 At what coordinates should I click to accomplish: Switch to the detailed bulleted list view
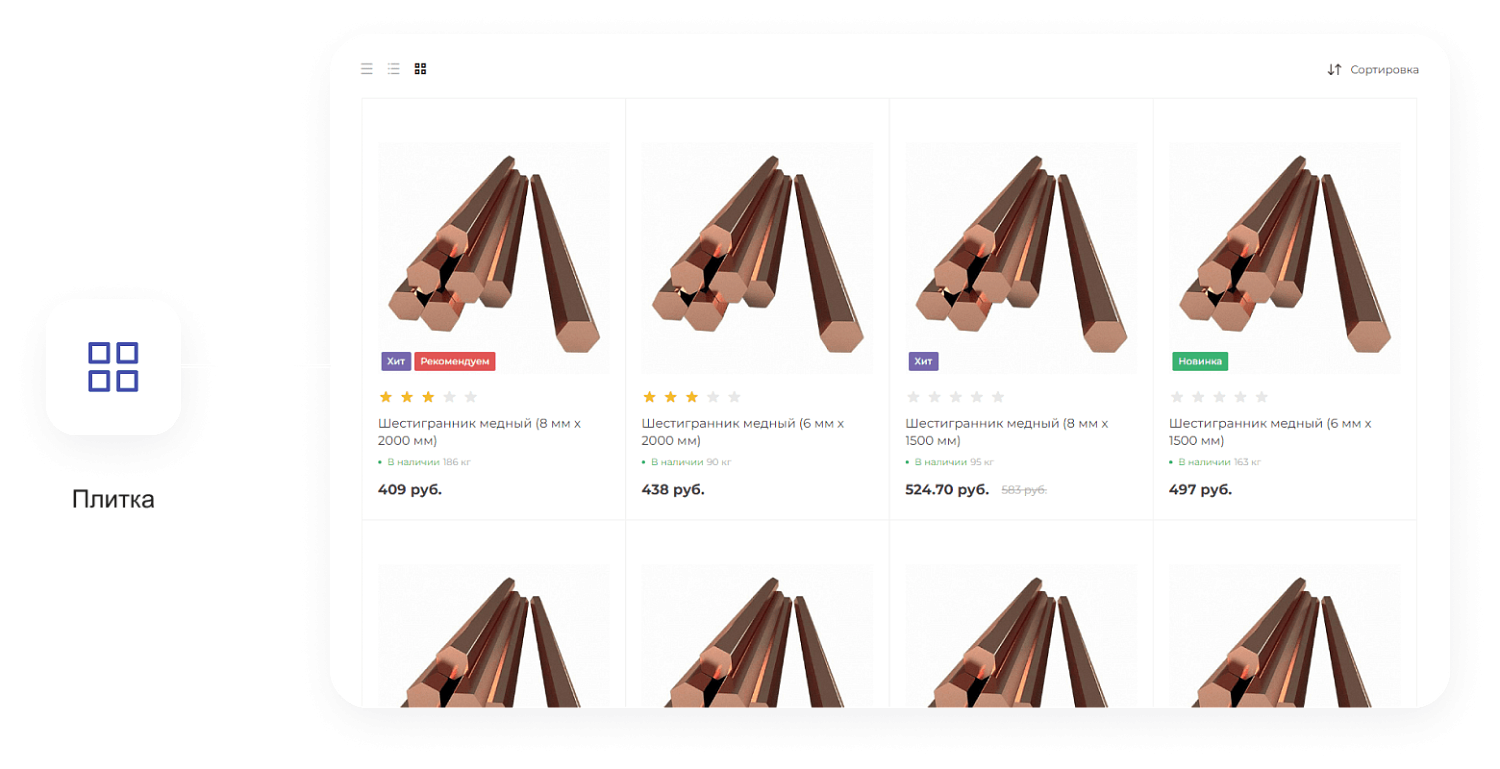pyautogui.click(x=393, y=69)
